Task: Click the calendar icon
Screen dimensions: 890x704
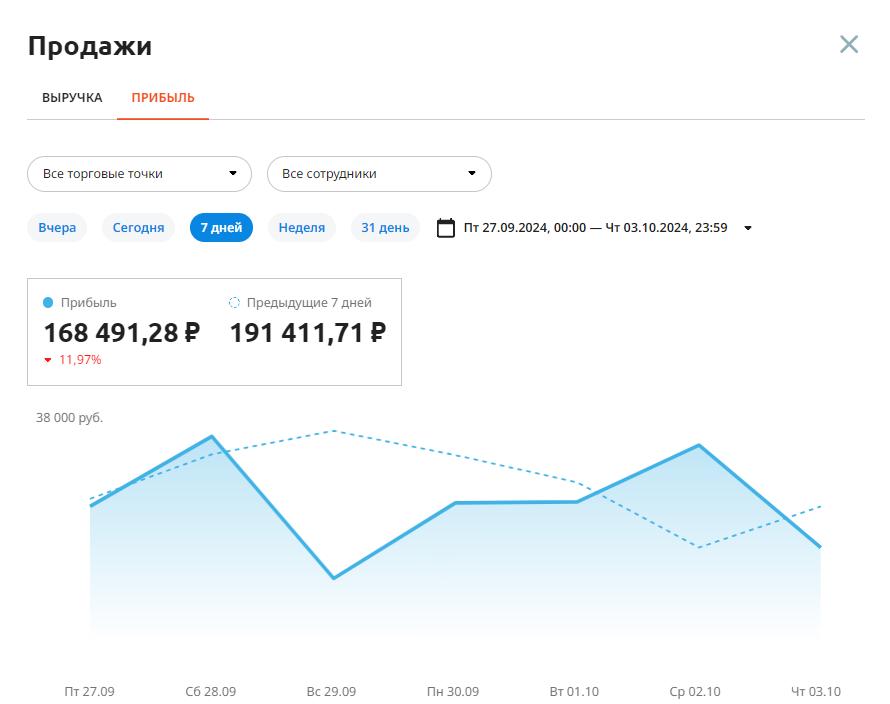Action: [446, 228]
